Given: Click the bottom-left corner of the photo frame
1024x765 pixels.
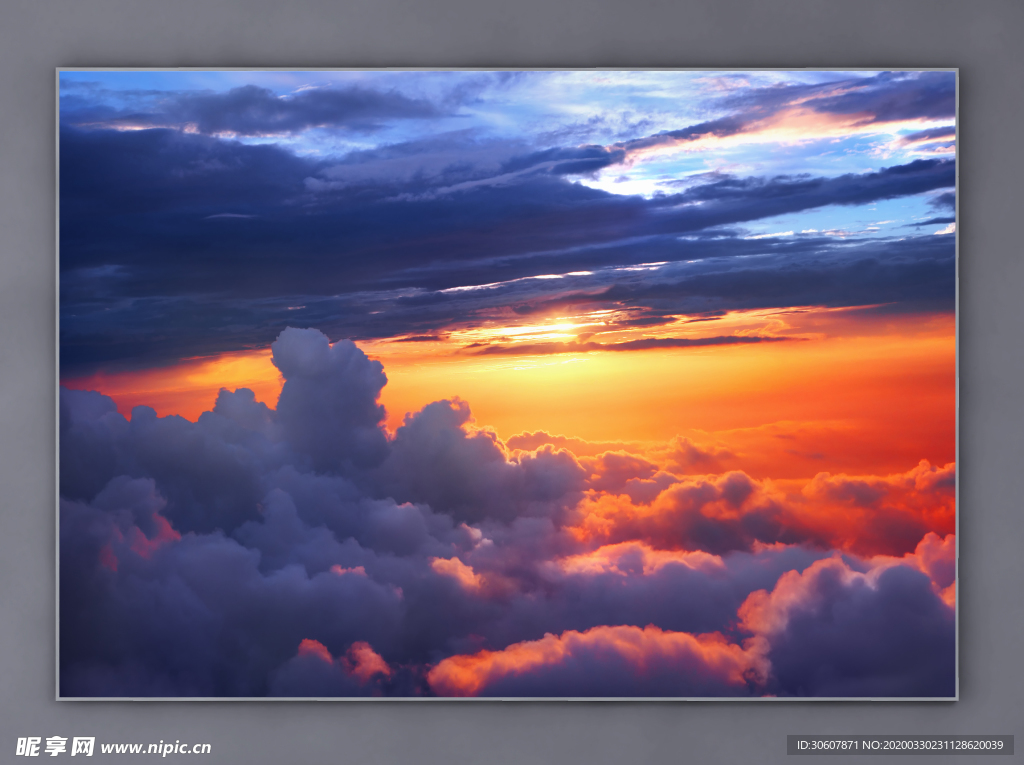Looking at the screenshot, I should [x=59, y=697].
